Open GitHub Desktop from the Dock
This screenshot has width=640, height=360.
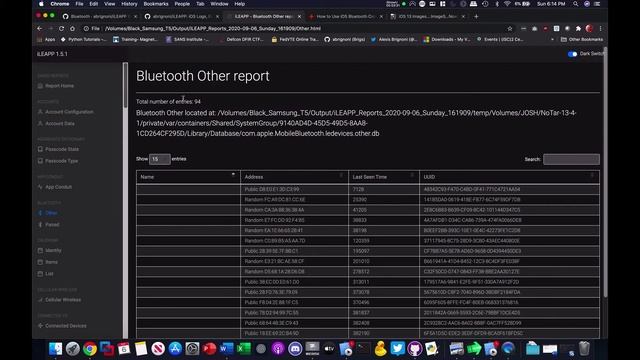(x=414, y=349)
